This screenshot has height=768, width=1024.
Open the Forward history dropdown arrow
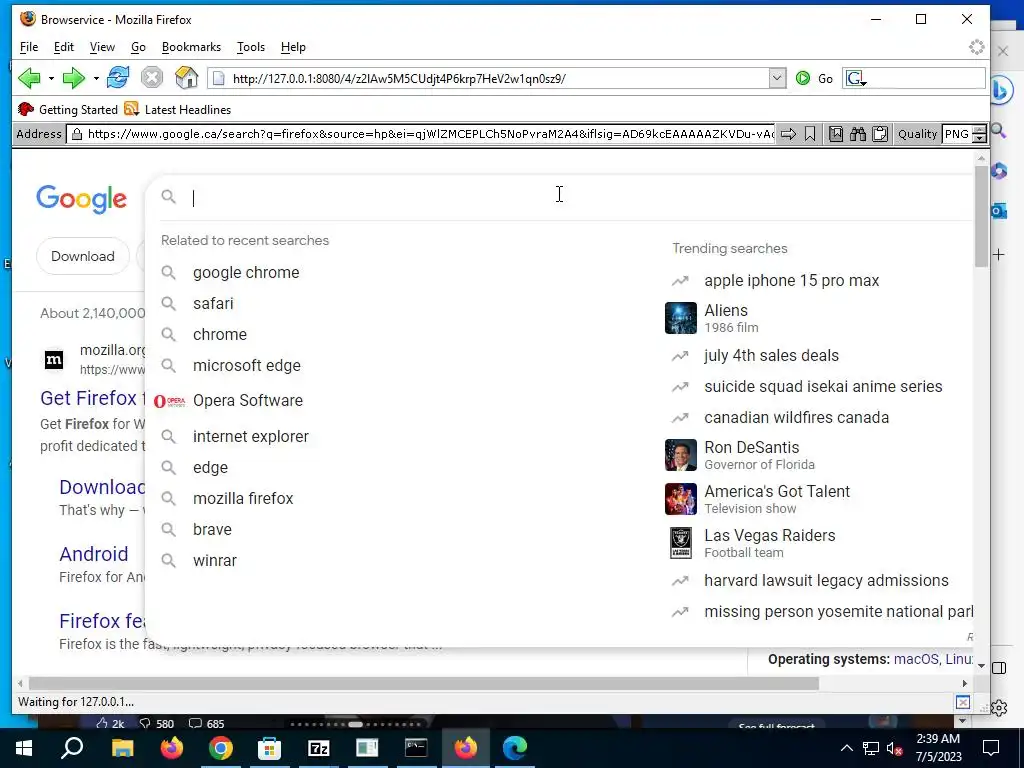pos(96,78)
